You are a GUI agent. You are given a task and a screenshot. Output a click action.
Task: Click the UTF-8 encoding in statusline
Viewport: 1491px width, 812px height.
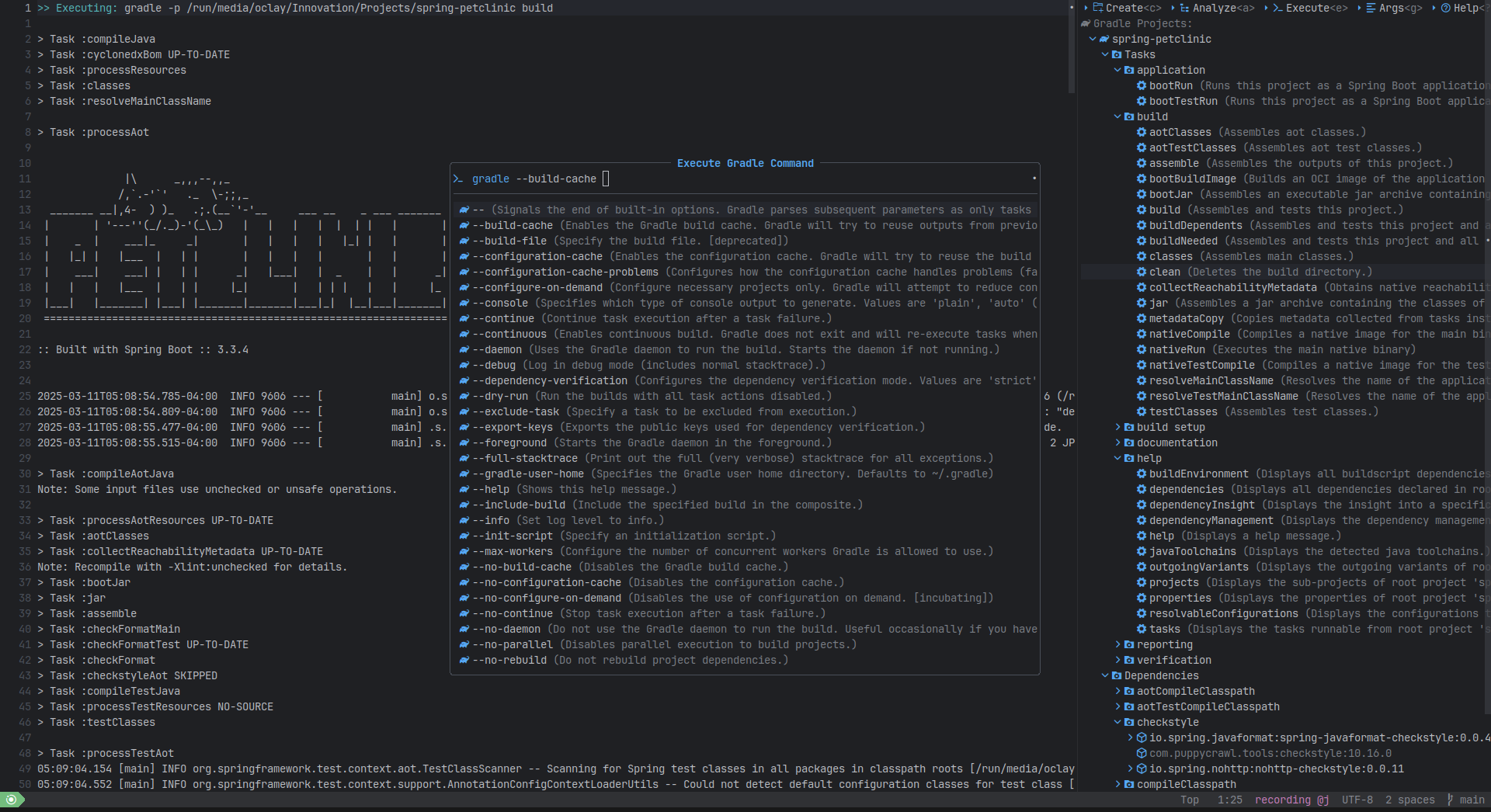pyautogui.click(x=1357, y=800)
